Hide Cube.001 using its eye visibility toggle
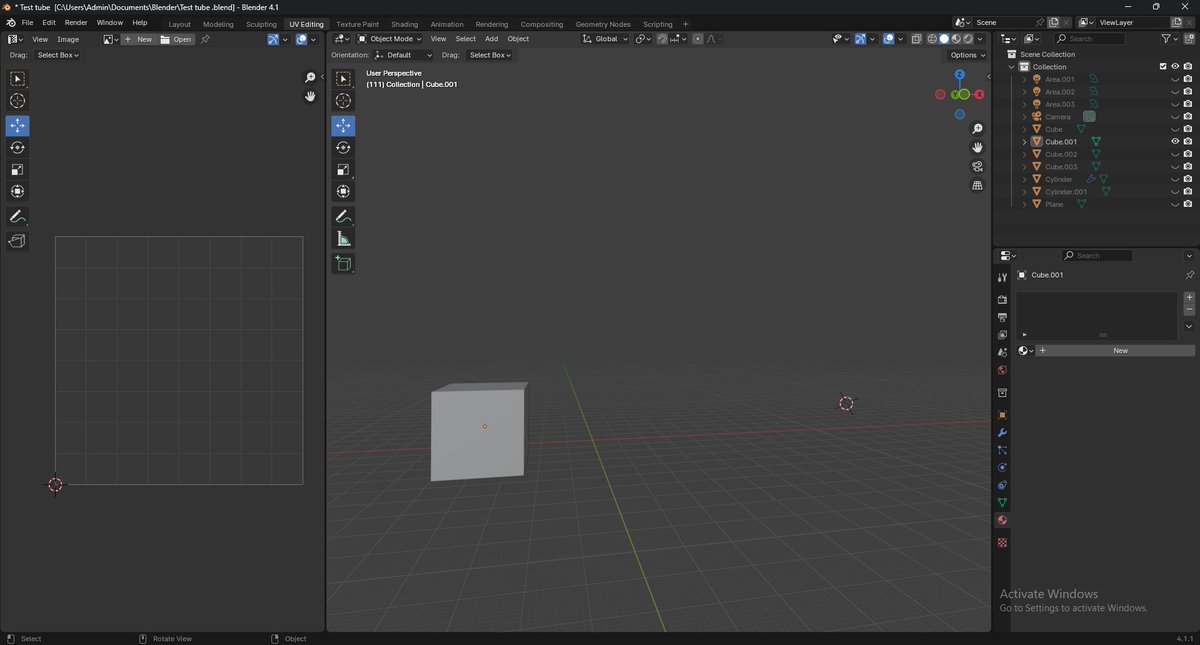The width and height of the screenshot is (1200, 645). pyautogui.click(x=1174, y=141)
